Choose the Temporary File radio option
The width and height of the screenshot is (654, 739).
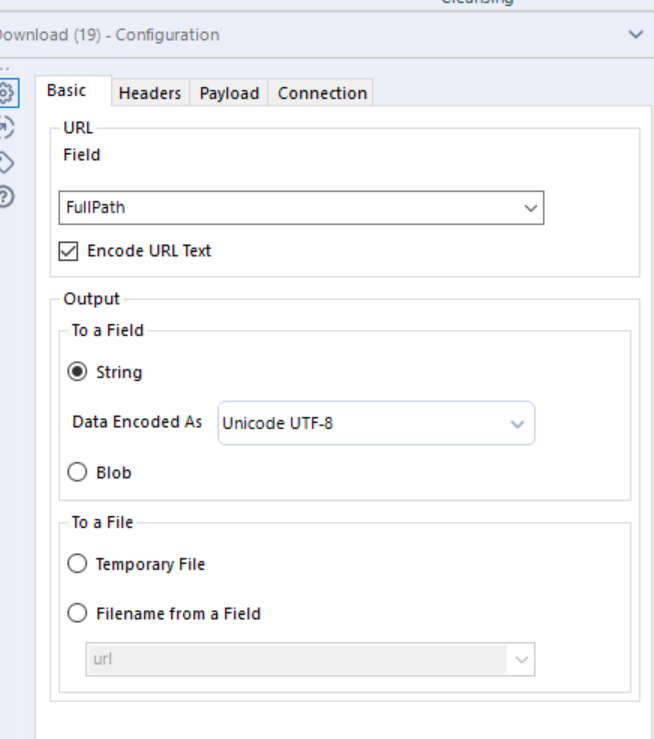point(76,564)
